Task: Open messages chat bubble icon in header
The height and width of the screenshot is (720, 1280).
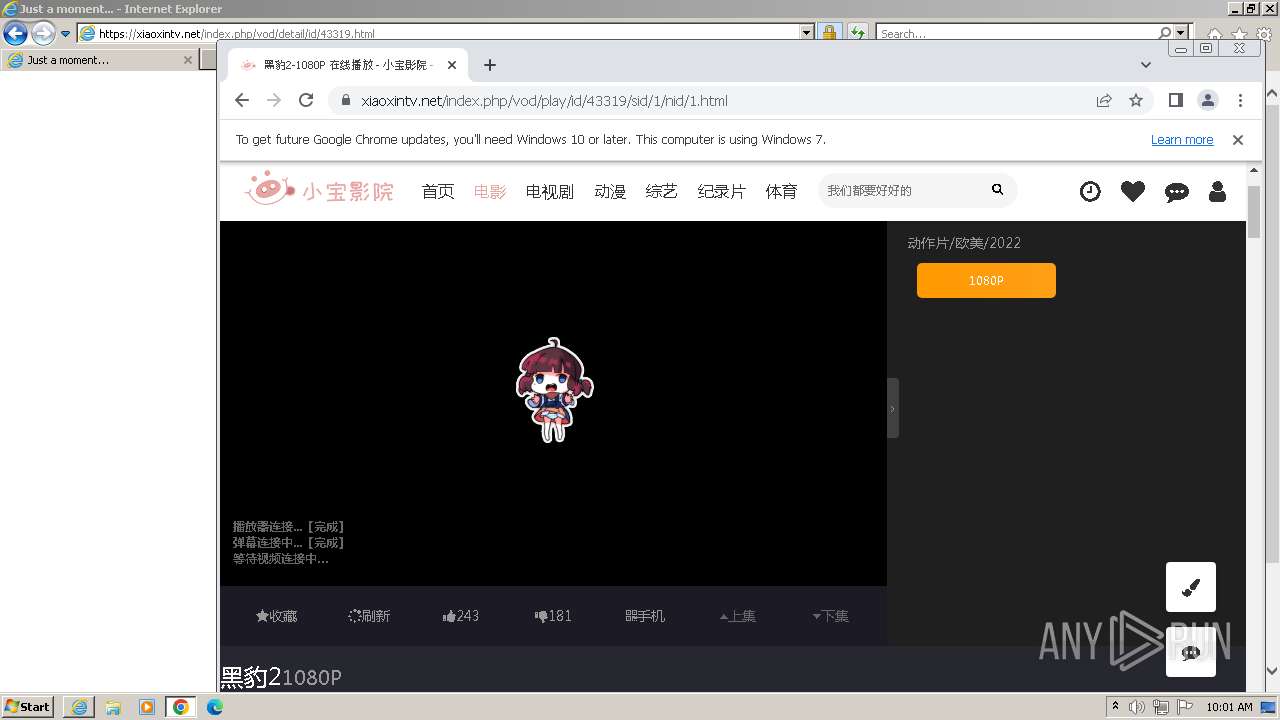Action: 1177,192
